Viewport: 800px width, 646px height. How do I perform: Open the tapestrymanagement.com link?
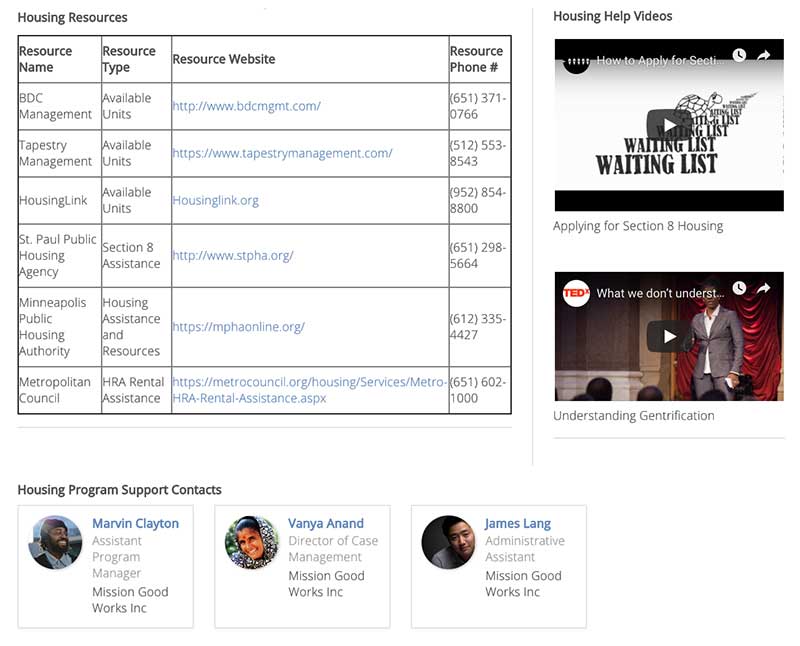(x=282, y=153)
